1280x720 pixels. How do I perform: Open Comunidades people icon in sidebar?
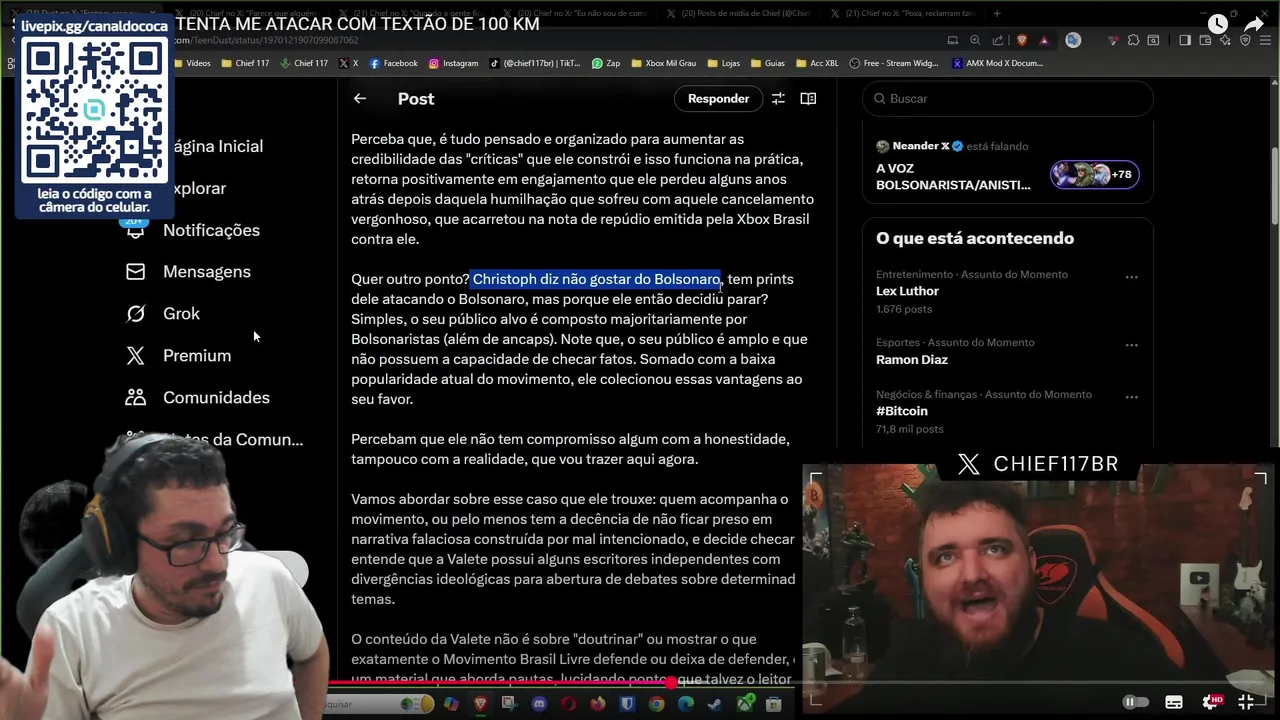tap(135, 397)
